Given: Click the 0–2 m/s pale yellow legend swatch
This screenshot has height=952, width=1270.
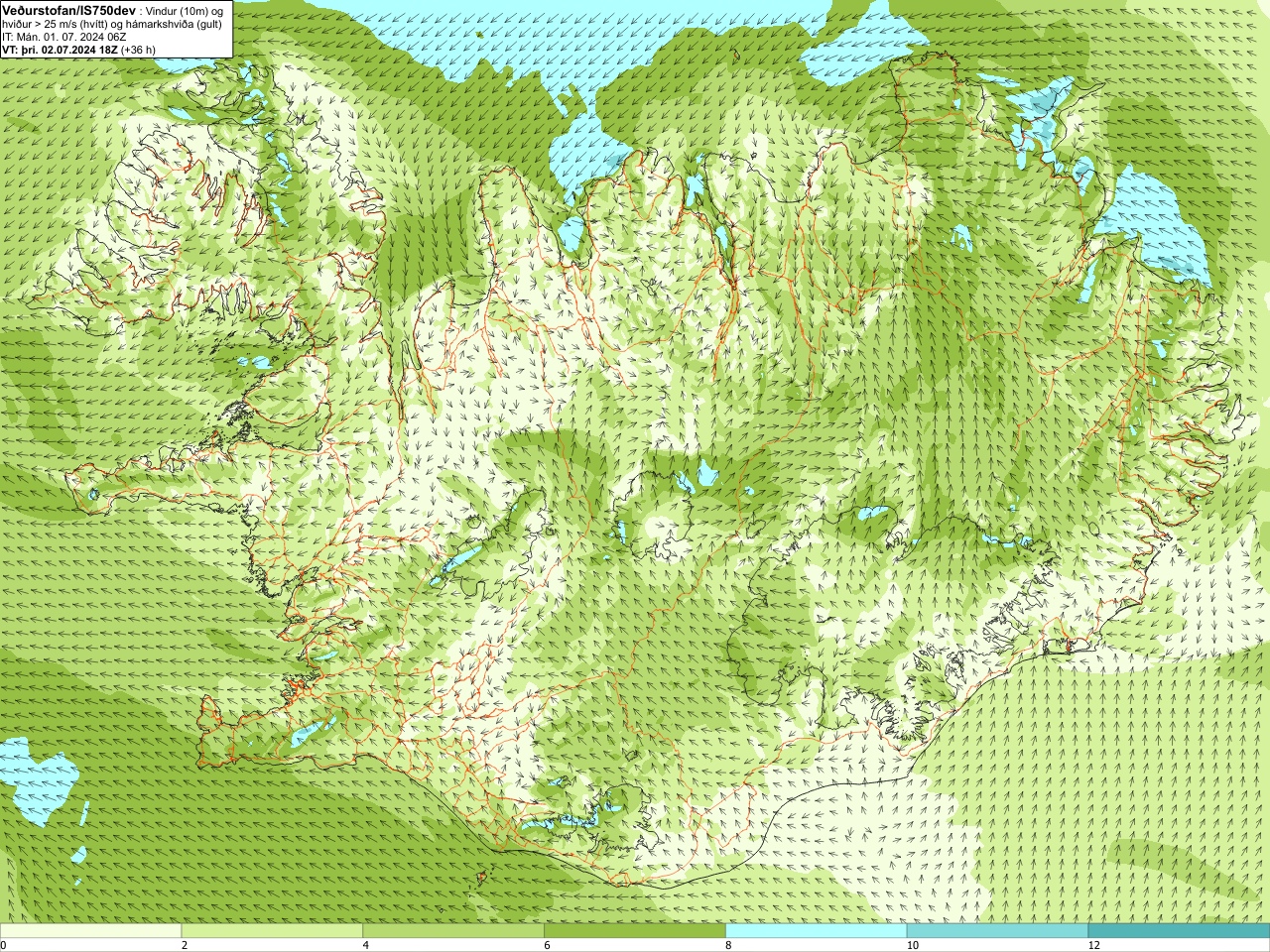Looking at the screenshot, I should pos(90,931).
